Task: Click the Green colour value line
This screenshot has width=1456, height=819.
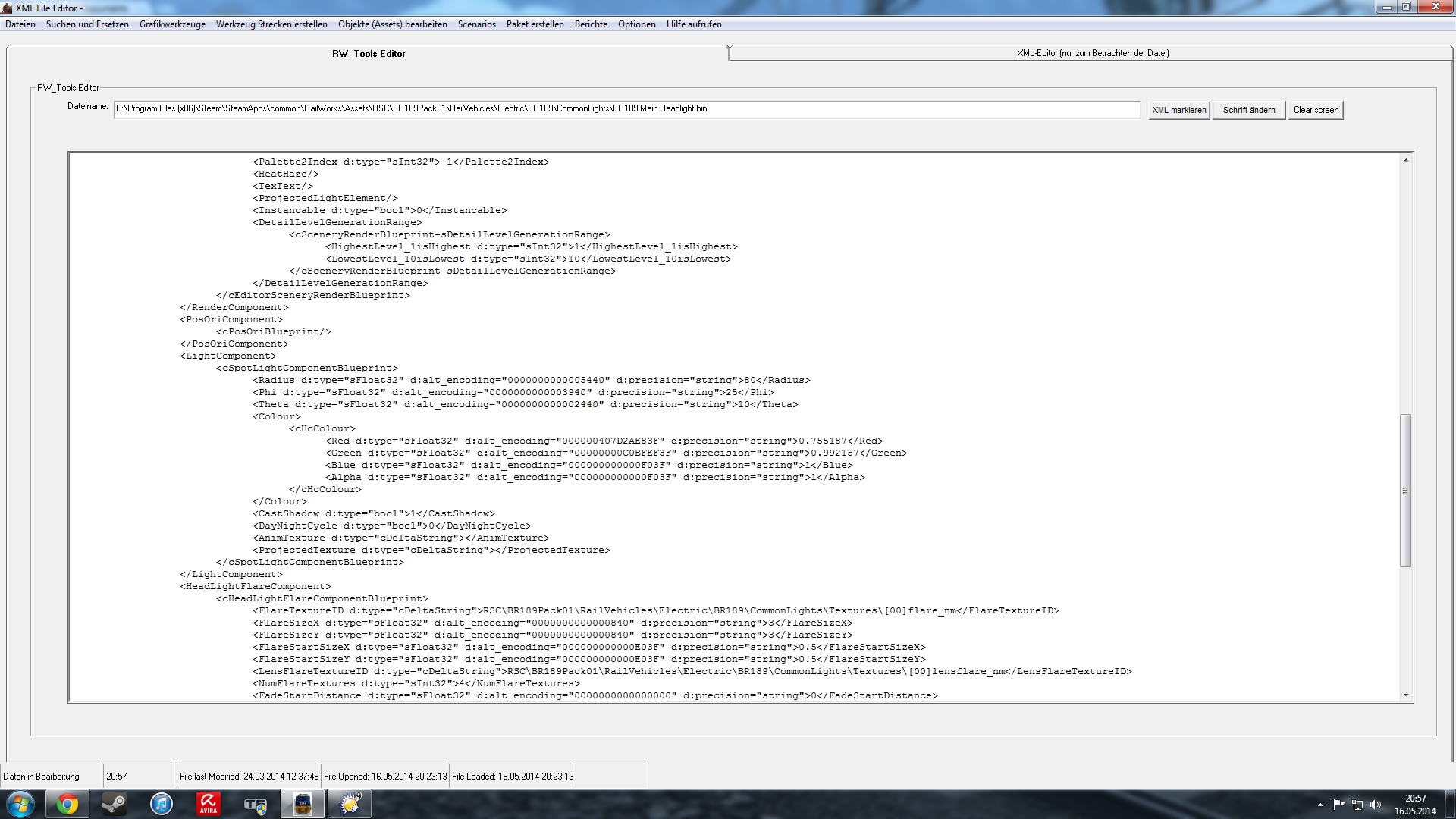Action: coord(617,453)
